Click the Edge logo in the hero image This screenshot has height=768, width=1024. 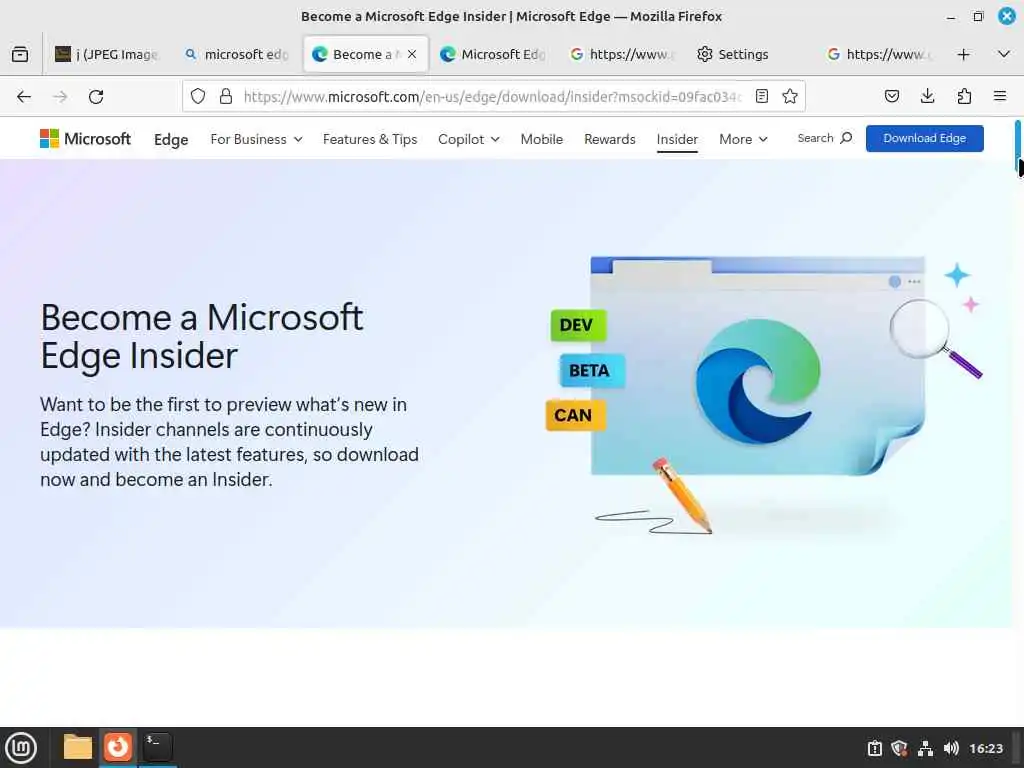point(758,381)
